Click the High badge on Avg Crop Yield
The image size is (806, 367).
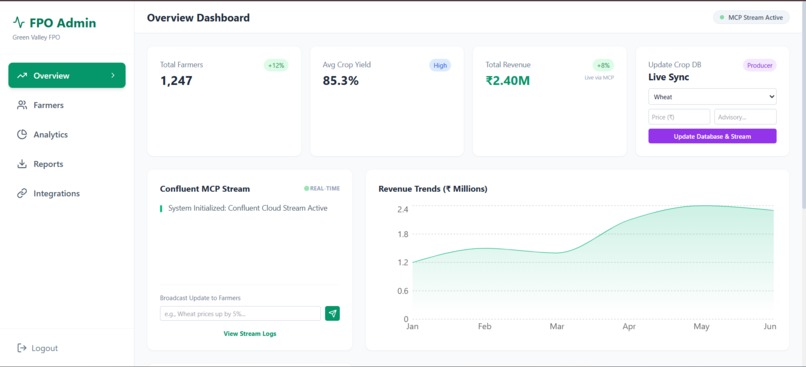(x=440, y=65)
